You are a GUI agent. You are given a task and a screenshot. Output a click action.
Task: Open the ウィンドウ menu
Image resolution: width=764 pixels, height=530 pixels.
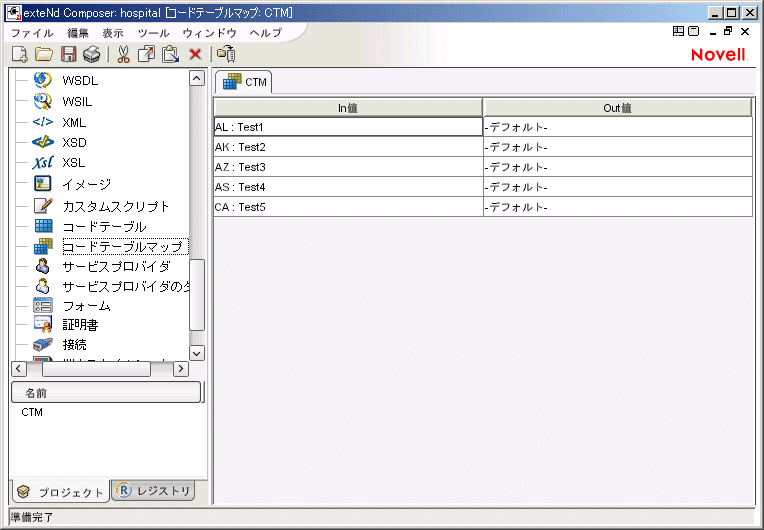pos(210,33)
